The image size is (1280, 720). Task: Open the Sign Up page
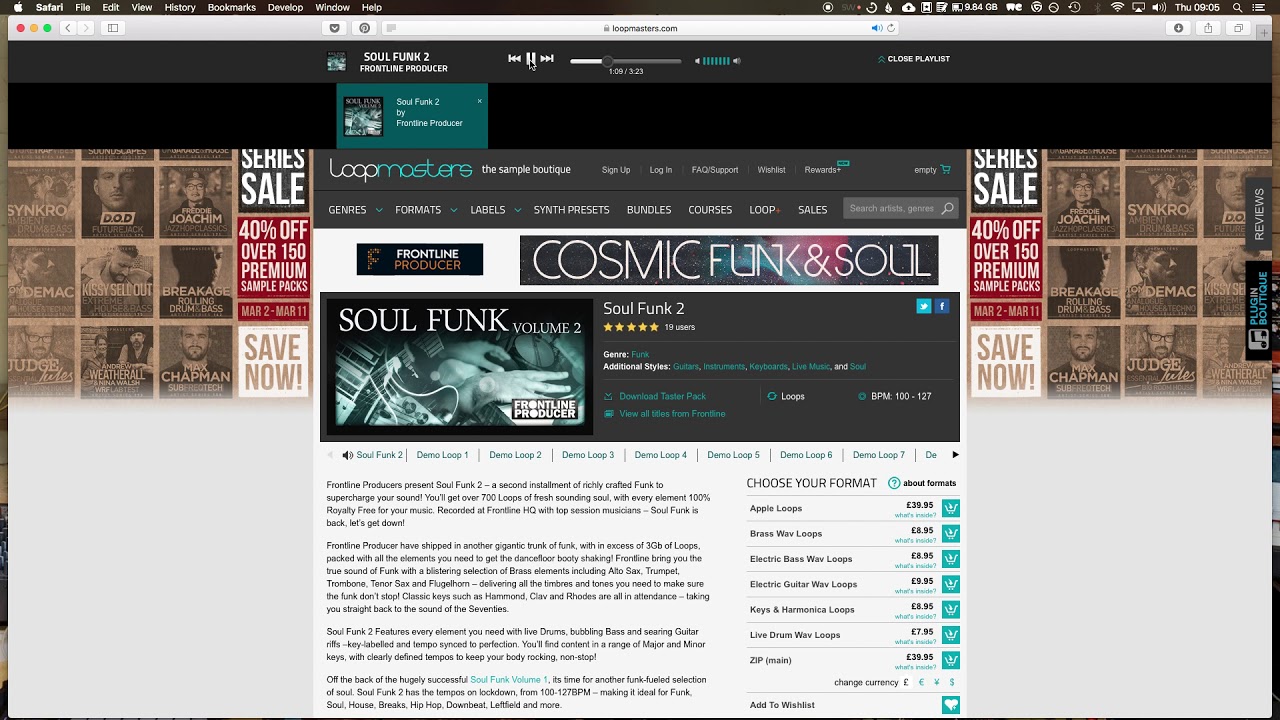pyautogui.click(x=616, y=170)
